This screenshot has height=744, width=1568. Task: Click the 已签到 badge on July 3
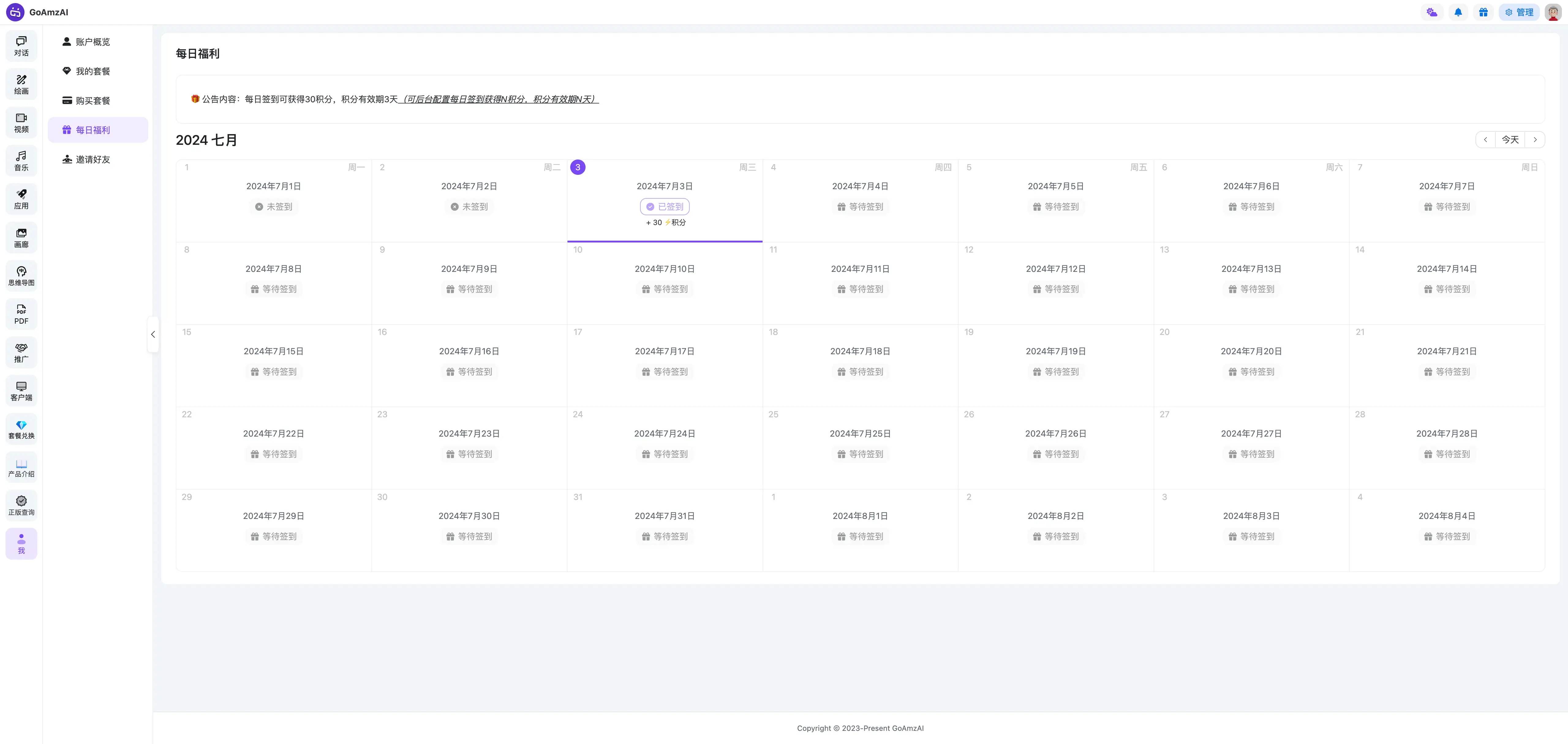(x=665, y=207)
